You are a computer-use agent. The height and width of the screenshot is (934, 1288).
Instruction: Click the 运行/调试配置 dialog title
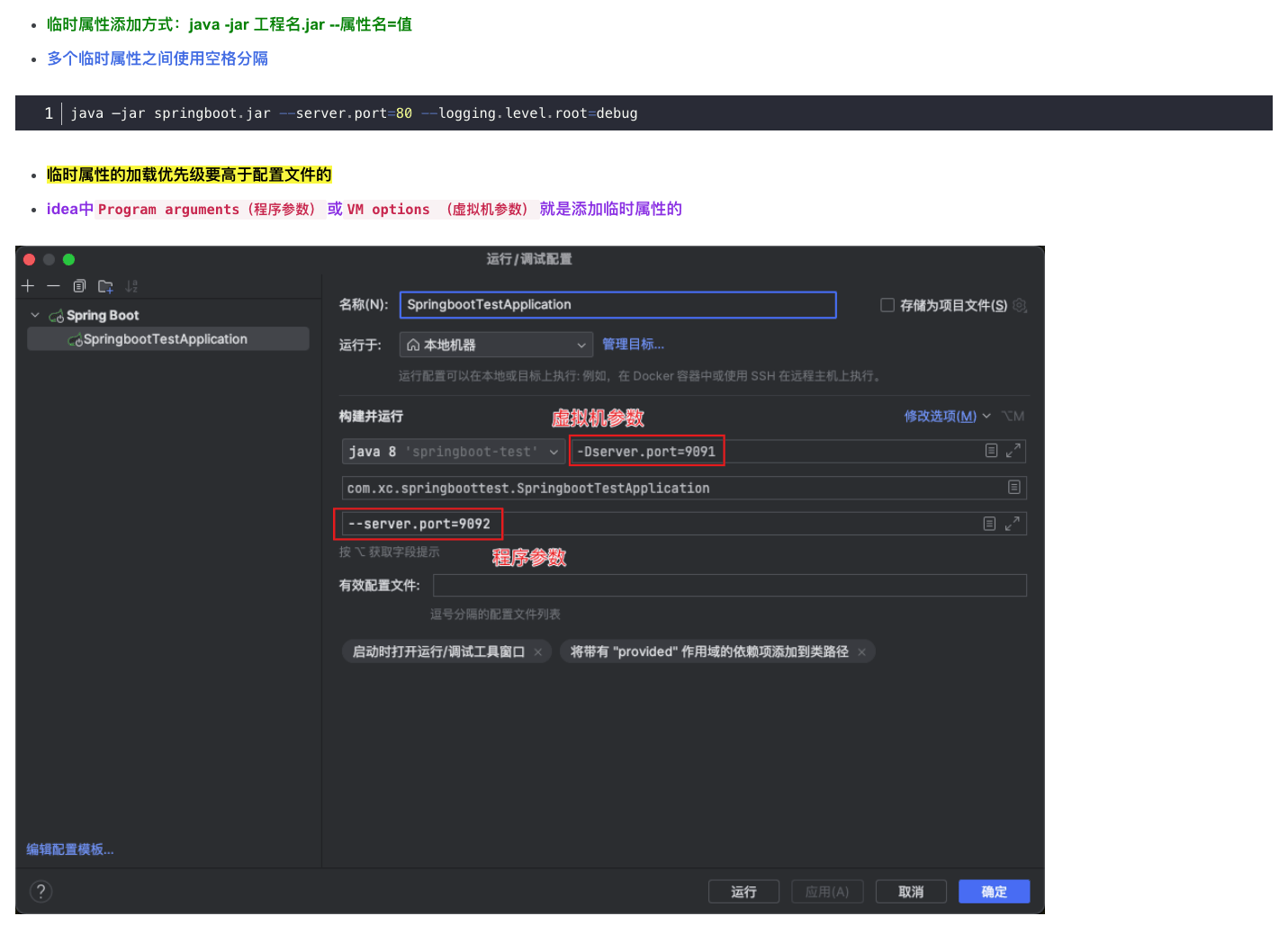(x=529, y=259)
